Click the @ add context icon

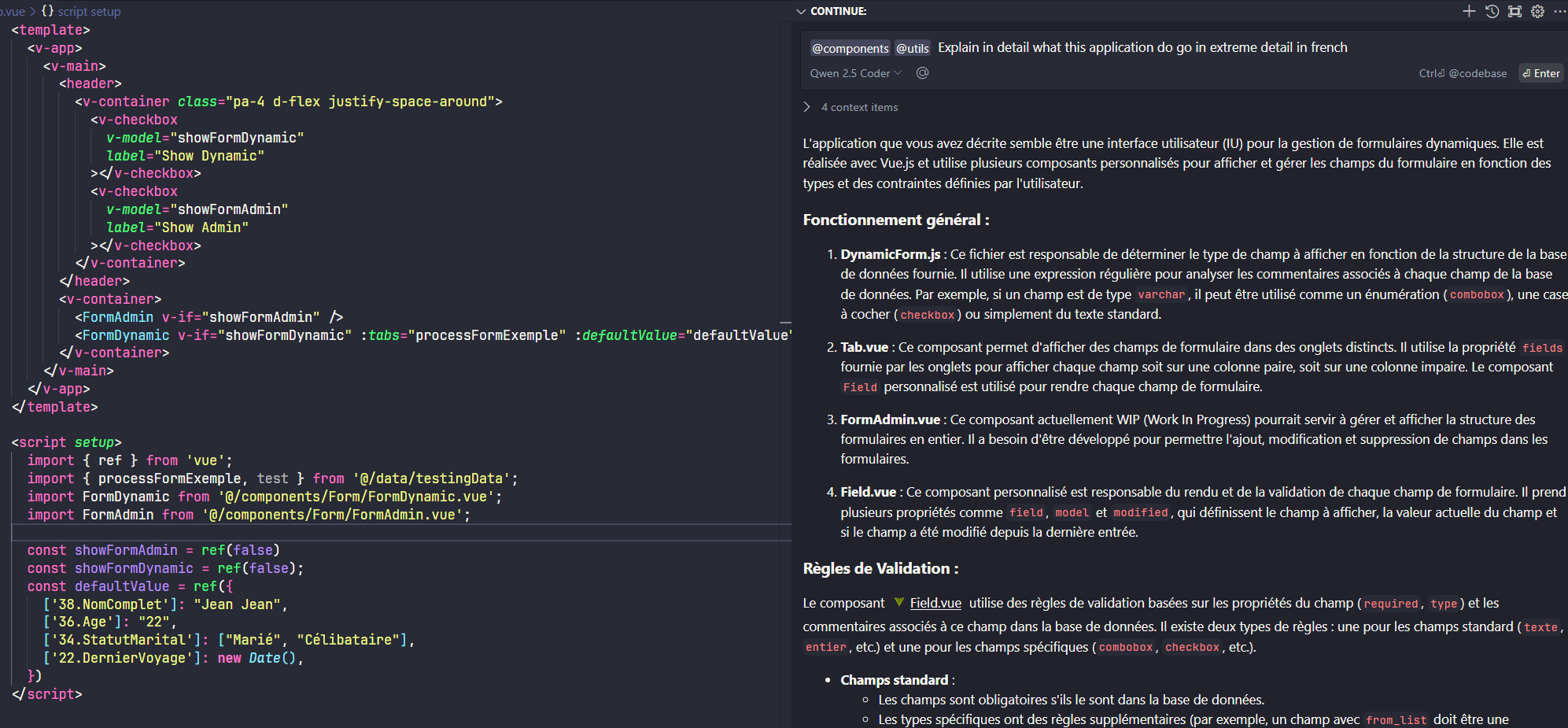coord(923,72)
